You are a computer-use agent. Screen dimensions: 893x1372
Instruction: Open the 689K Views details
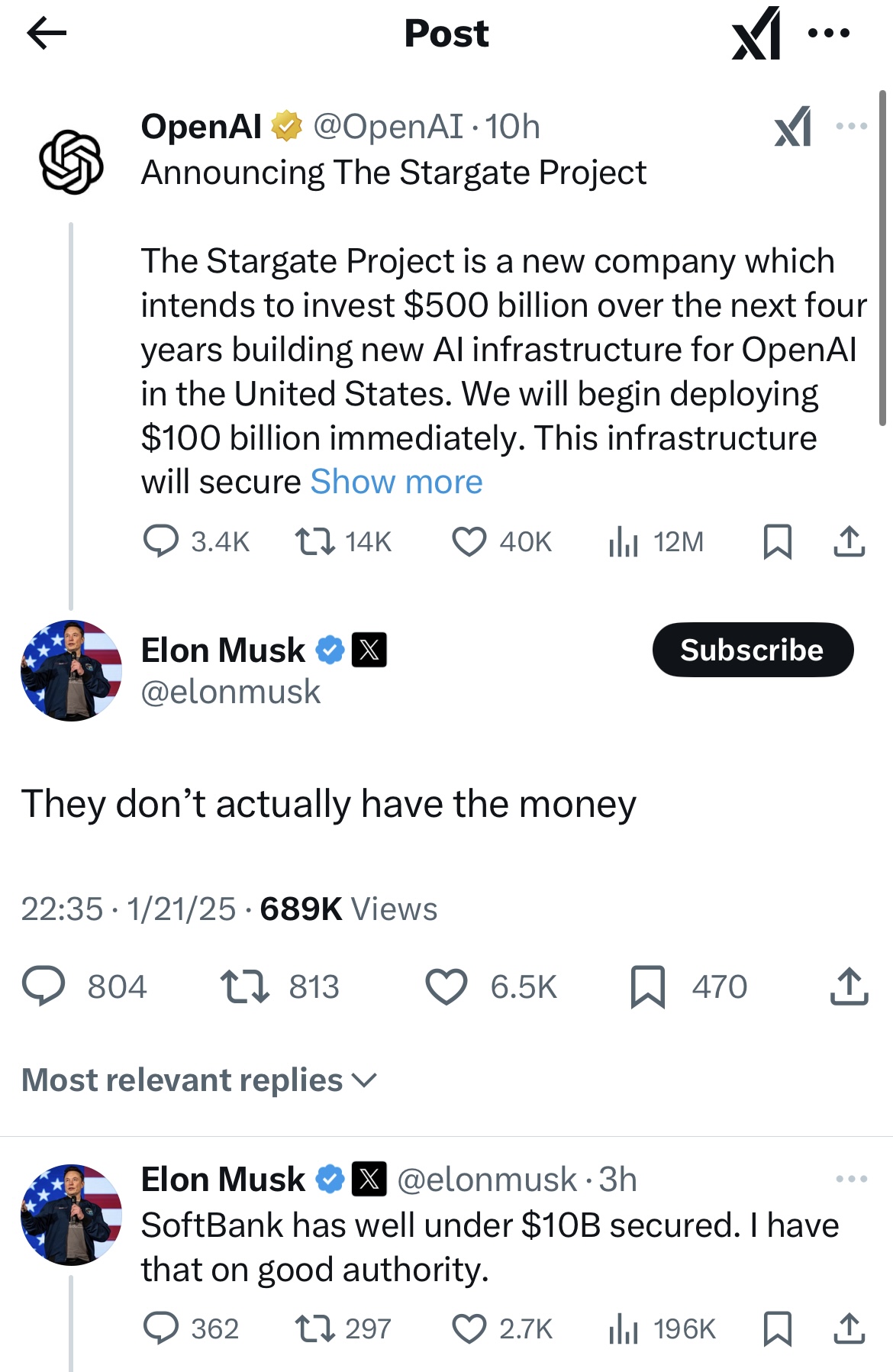tap(348, 909)
